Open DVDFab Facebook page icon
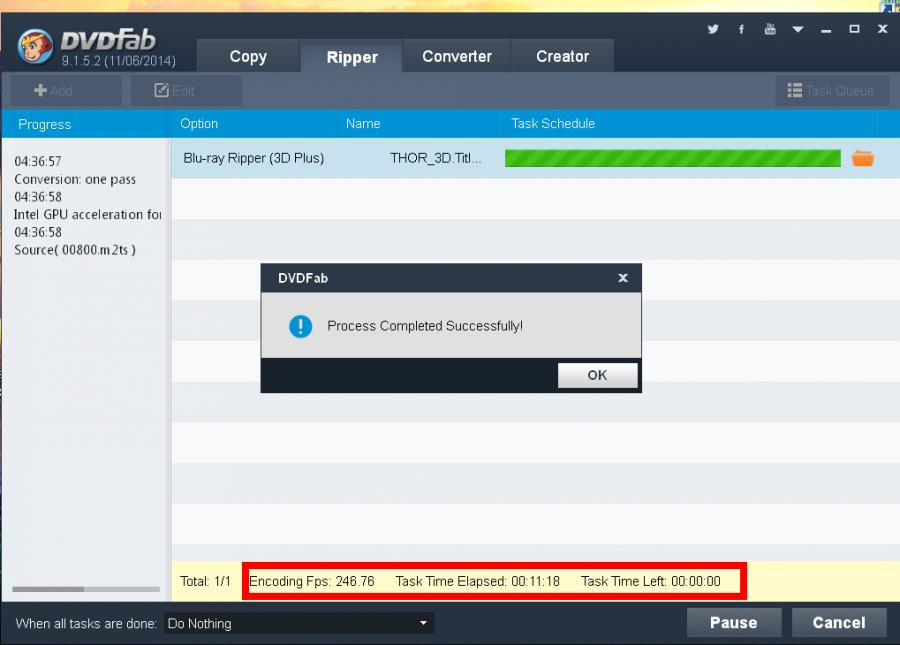This screenshot has height=645, width=900. click(742, 29)
